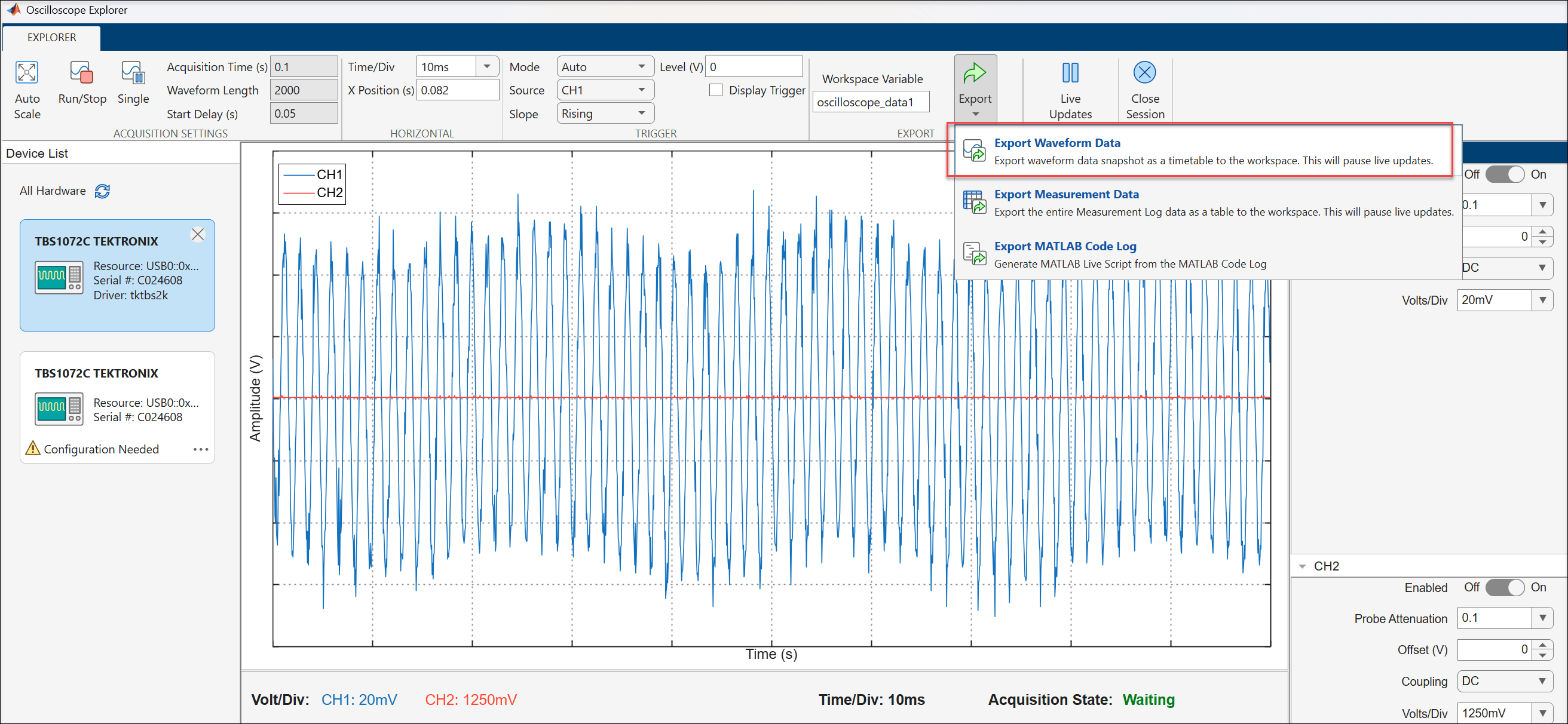
Task: Open the trigger Slope dropdown
Action: (605, 113)
